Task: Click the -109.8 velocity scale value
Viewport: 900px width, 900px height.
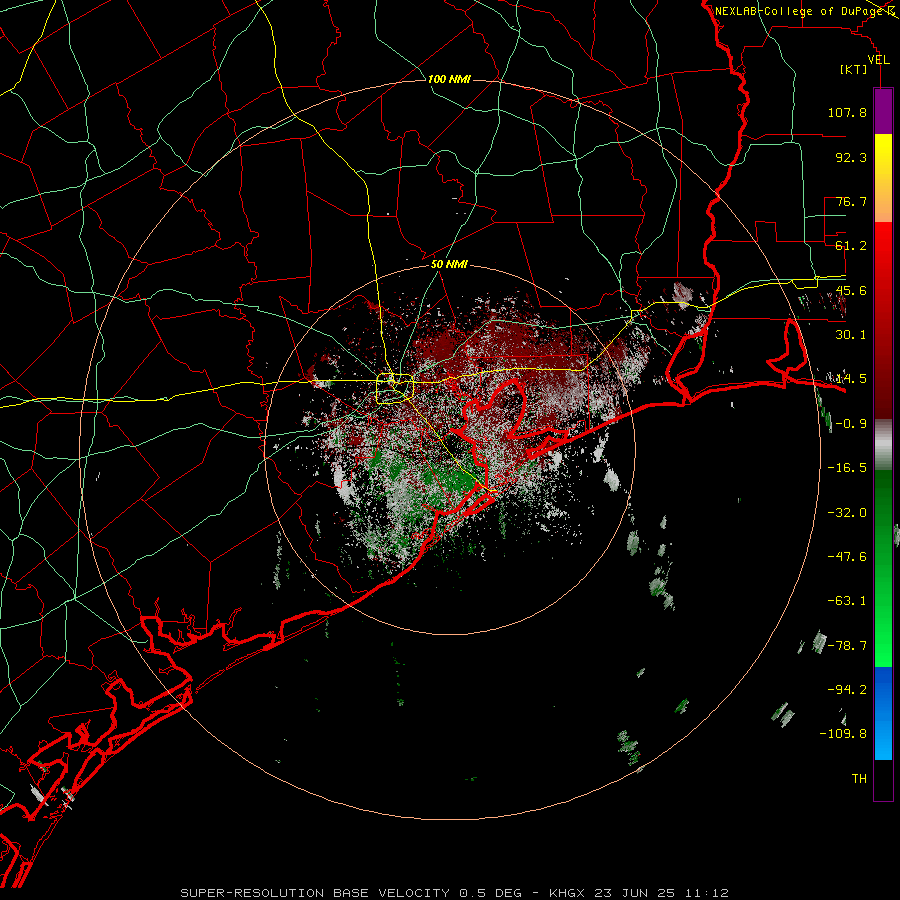Action: (843, 734)
